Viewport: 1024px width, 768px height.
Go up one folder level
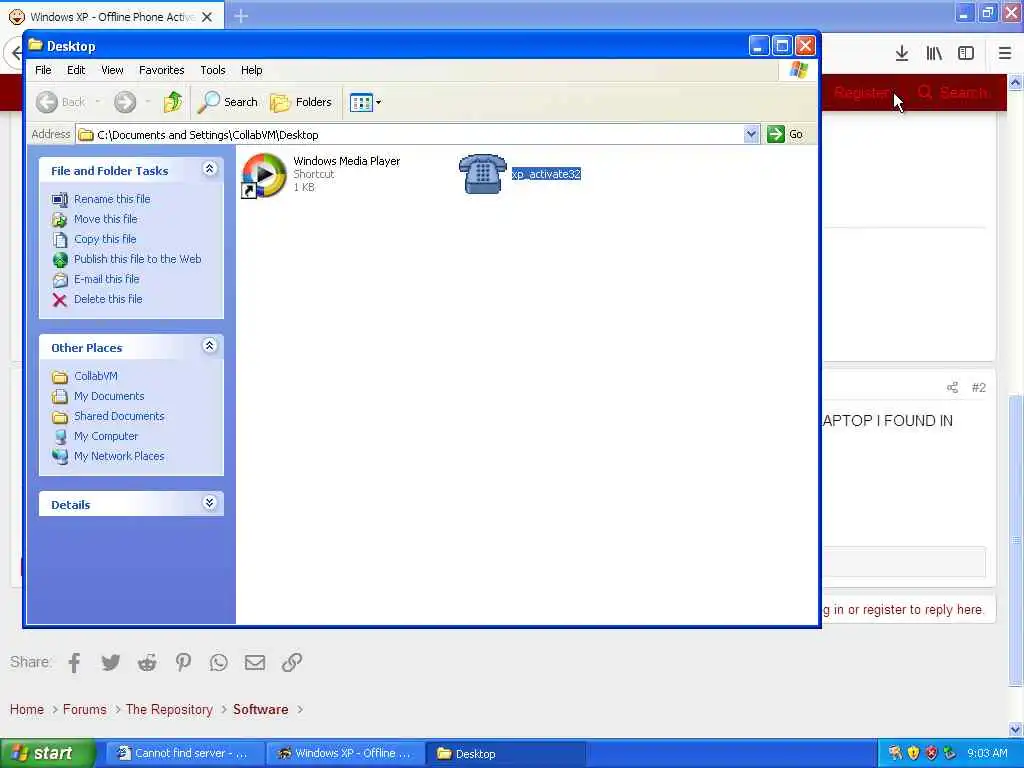point(173,102)
